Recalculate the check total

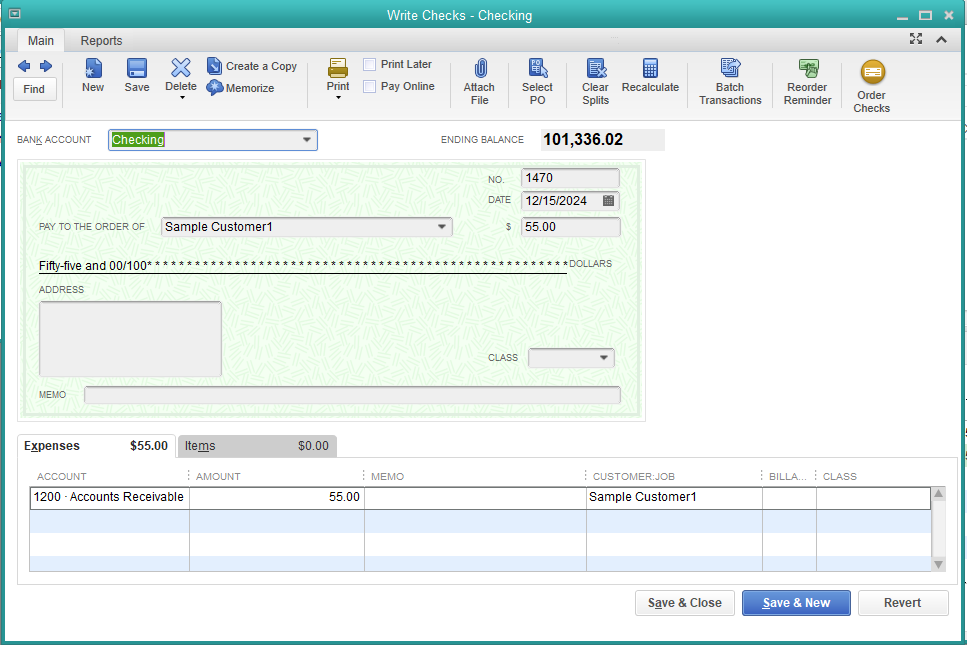point(650,75)
